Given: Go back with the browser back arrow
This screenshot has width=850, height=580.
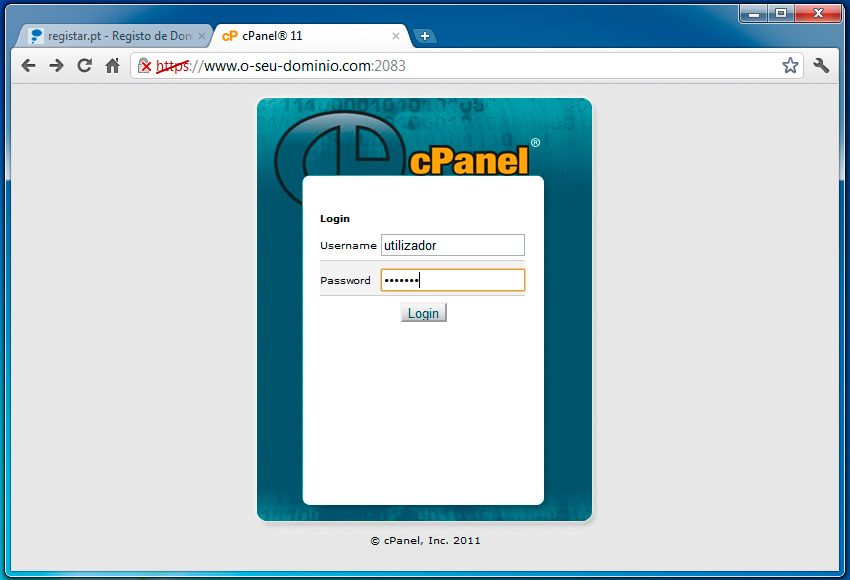Looking at the screenshot, I should point(28,66).
